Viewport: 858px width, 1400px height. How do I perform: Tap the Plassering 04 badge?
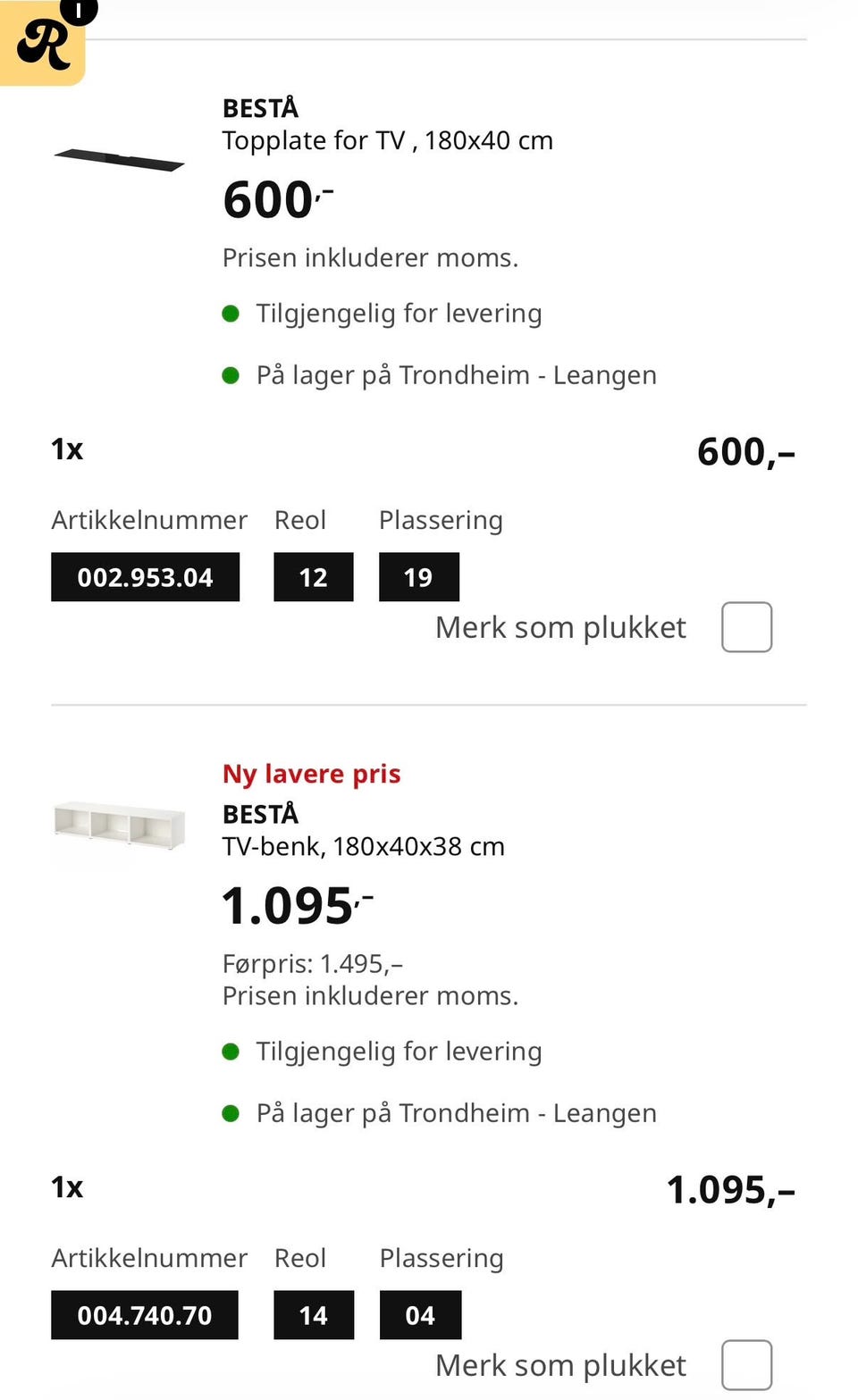(x=420, y=1315)
